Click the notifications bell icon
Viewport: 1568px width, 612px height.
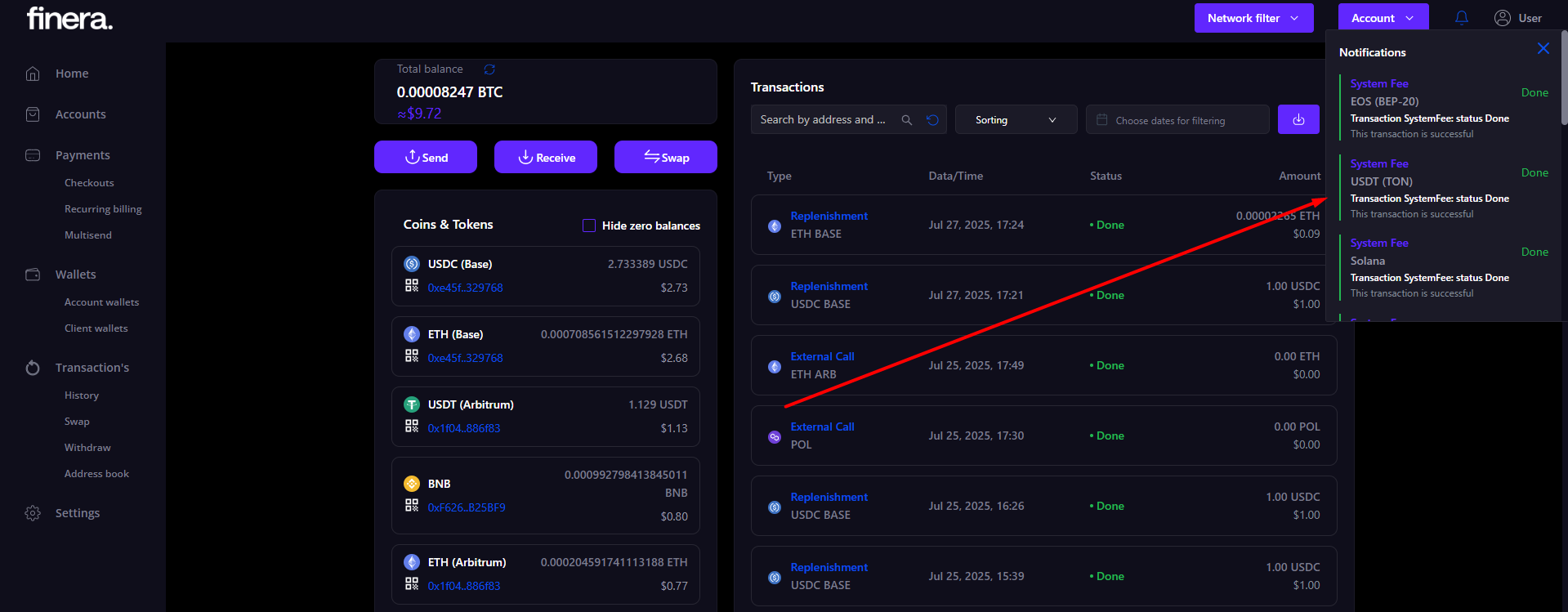(1462, 18)
